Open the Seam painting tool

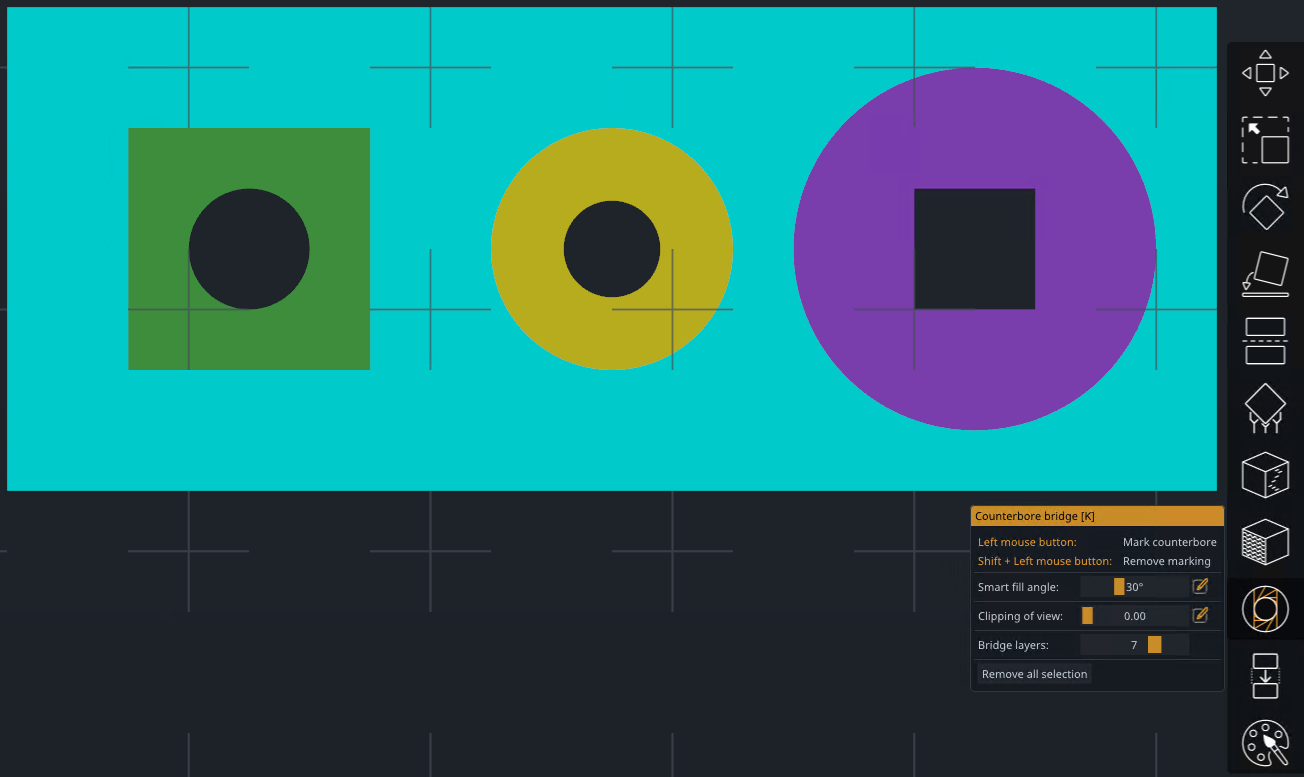pyautogui.click(x=1265, y=475)
